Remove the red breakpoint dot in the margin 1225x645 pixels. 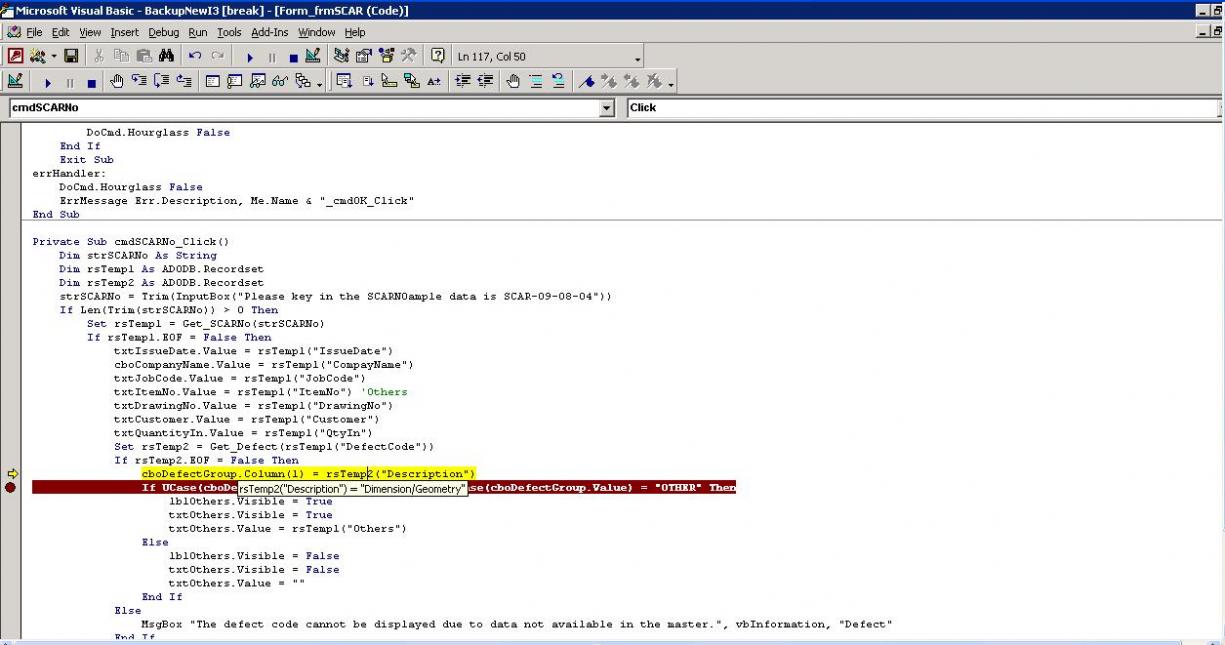tap(11, 488)
